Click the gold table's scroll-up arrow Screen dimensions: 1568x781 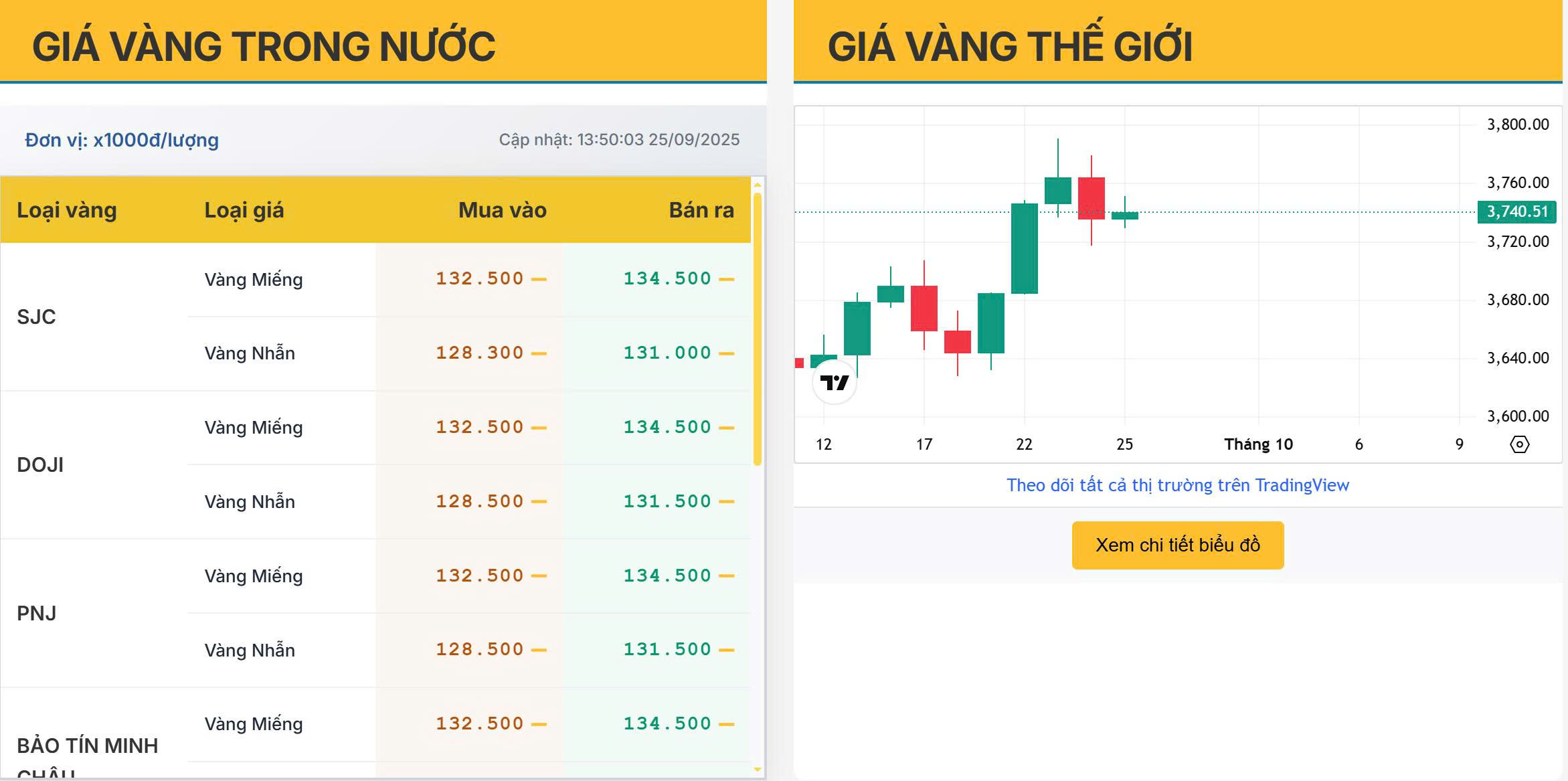758,185
